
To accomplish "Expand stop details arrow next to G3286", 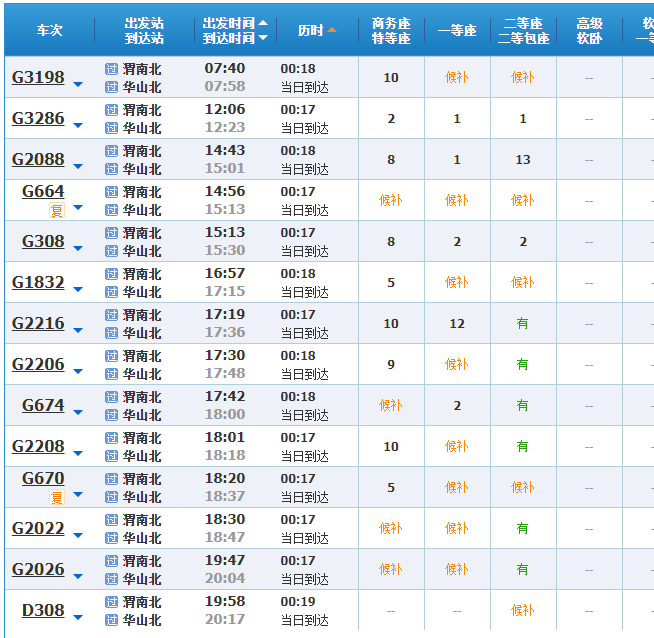I will (78, 125).
